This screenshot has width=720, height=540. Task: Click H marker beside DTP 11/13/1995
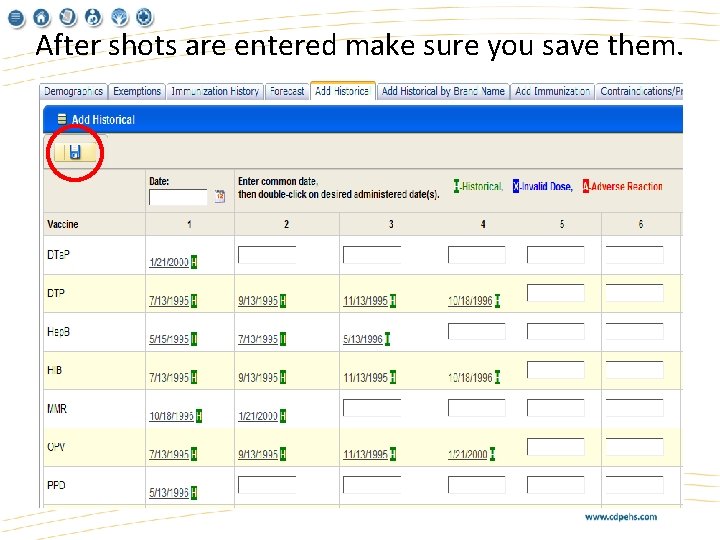[393, 301]
